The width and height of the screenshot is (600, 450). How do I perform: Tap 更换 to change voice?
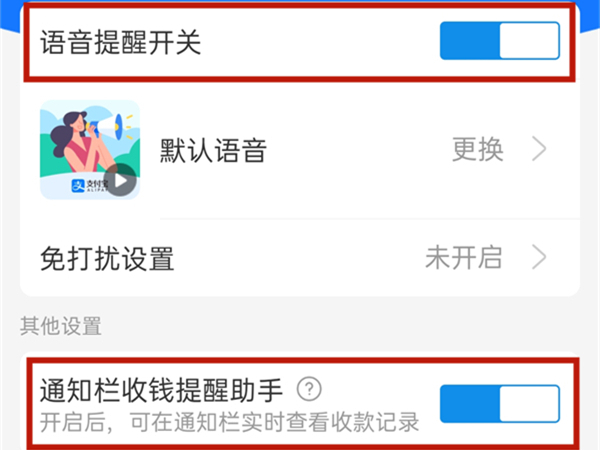(478, 149)
